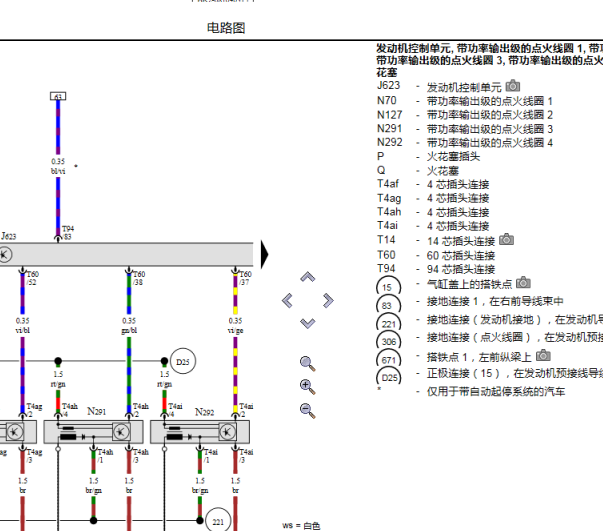Click the 0.35 vi/ge wire label

[235, 325]
